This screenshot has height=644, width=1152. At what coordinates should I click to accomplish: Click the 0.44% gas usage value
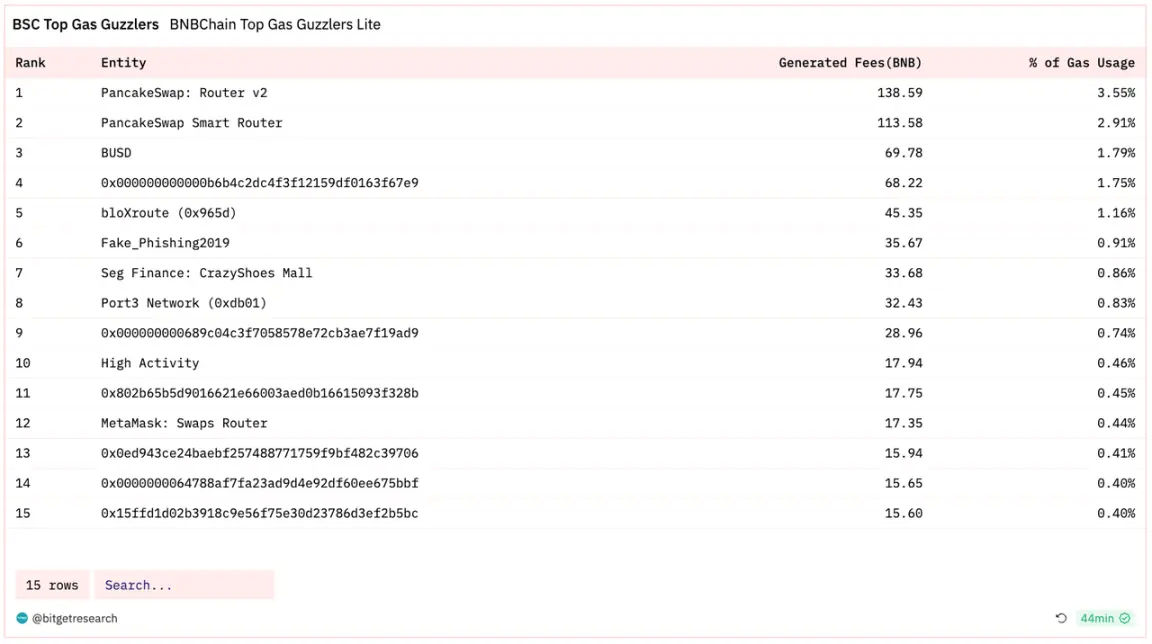pyautogui.click(x=1116, y=424)
